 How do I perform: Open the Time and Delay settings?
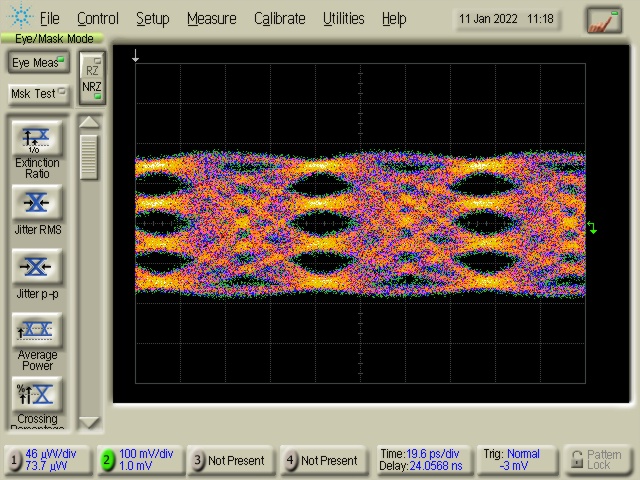coord(421,460)
